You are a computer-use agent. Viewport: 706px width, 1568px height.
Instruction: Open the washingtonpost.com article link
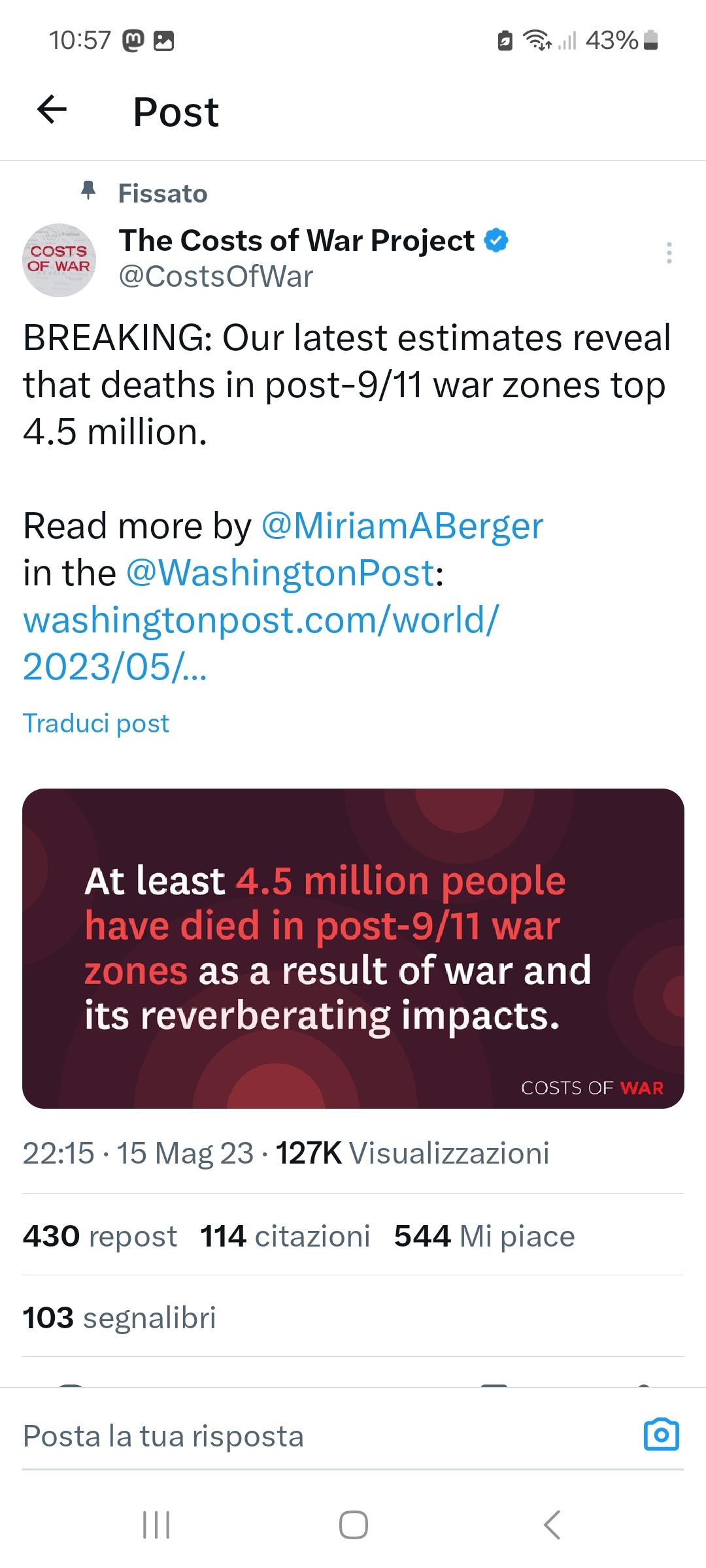click(x=260, y=643)
